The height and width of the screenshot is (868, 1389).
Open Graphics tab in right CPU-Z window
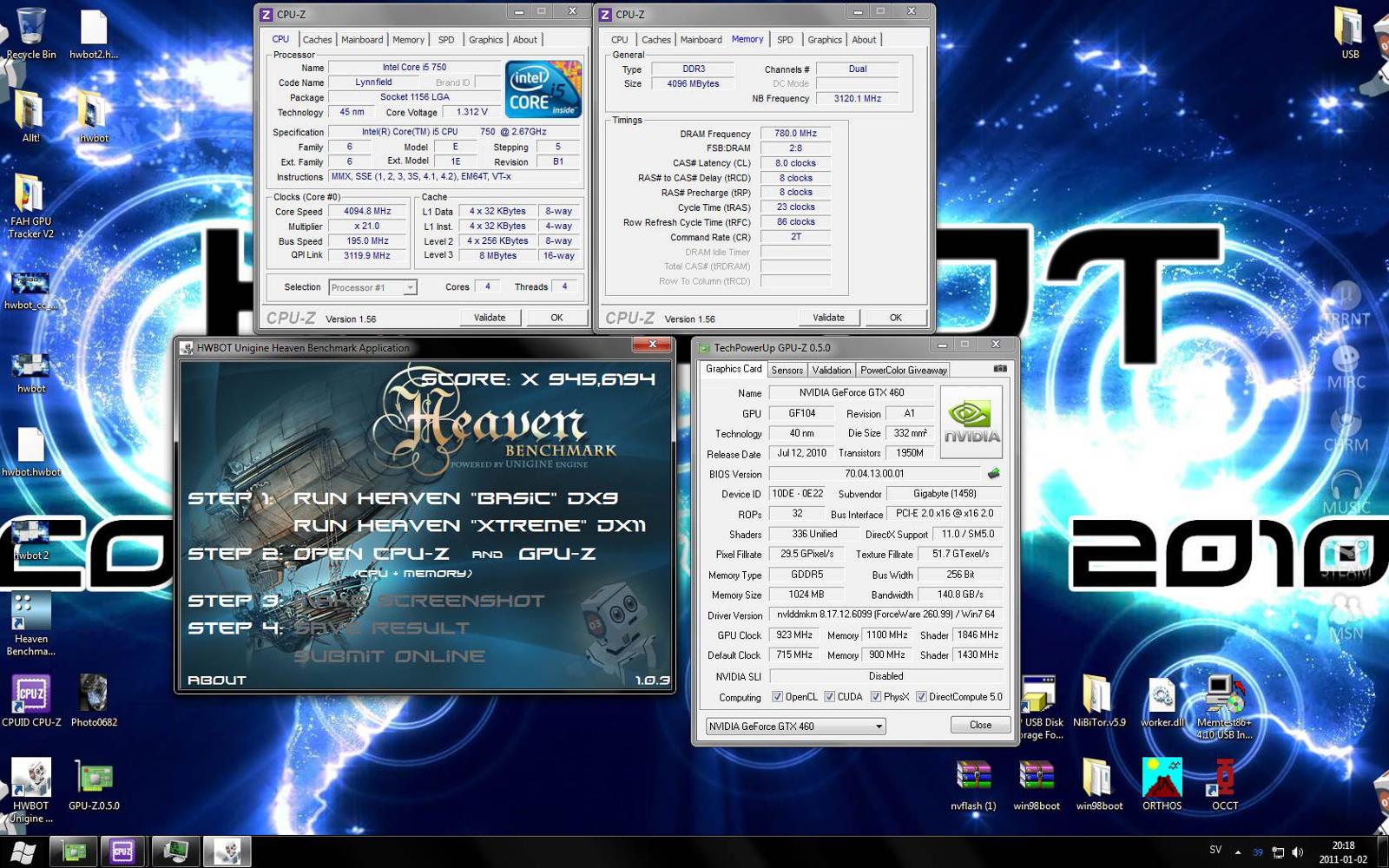[825, 40]
